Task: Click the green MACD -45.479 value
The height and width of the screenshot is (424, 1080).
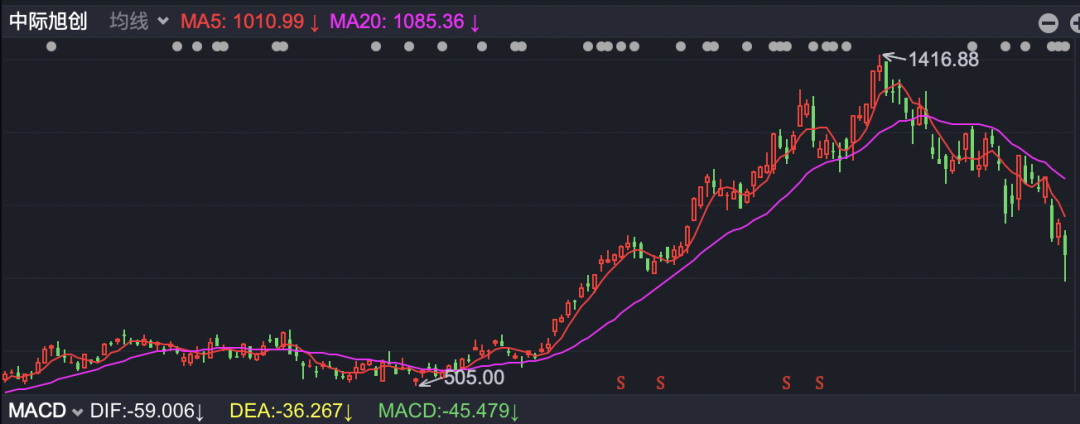Action: 446,411
